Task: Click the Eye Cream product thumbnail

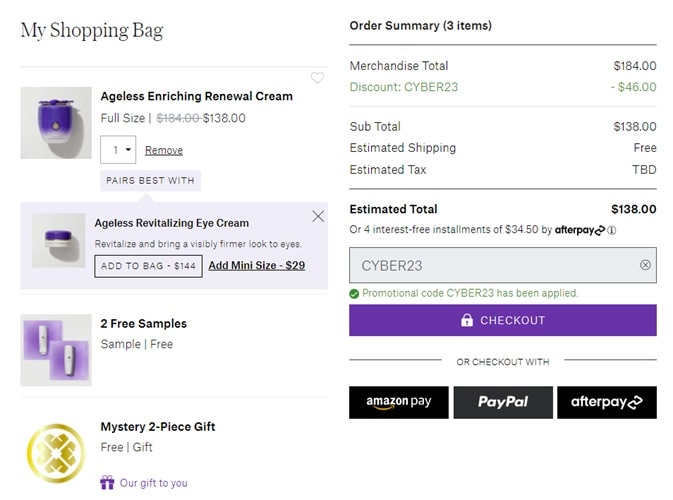Action: (58, 241)
